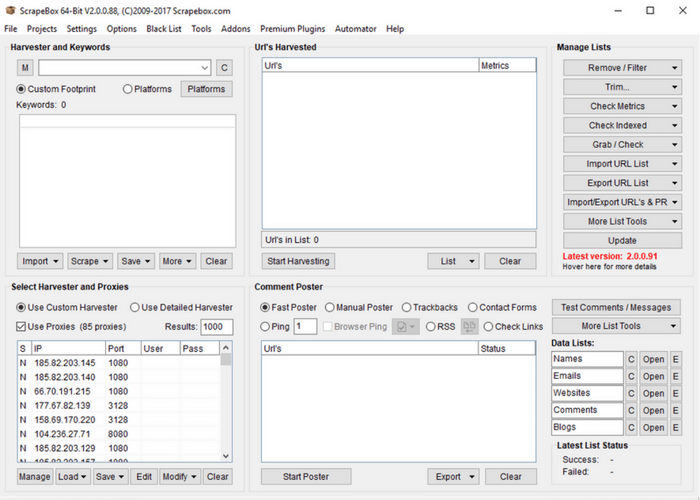Viewport: 700px width, 500px height.
Task: Click the RSS options icon button
Action: point(469,326)
